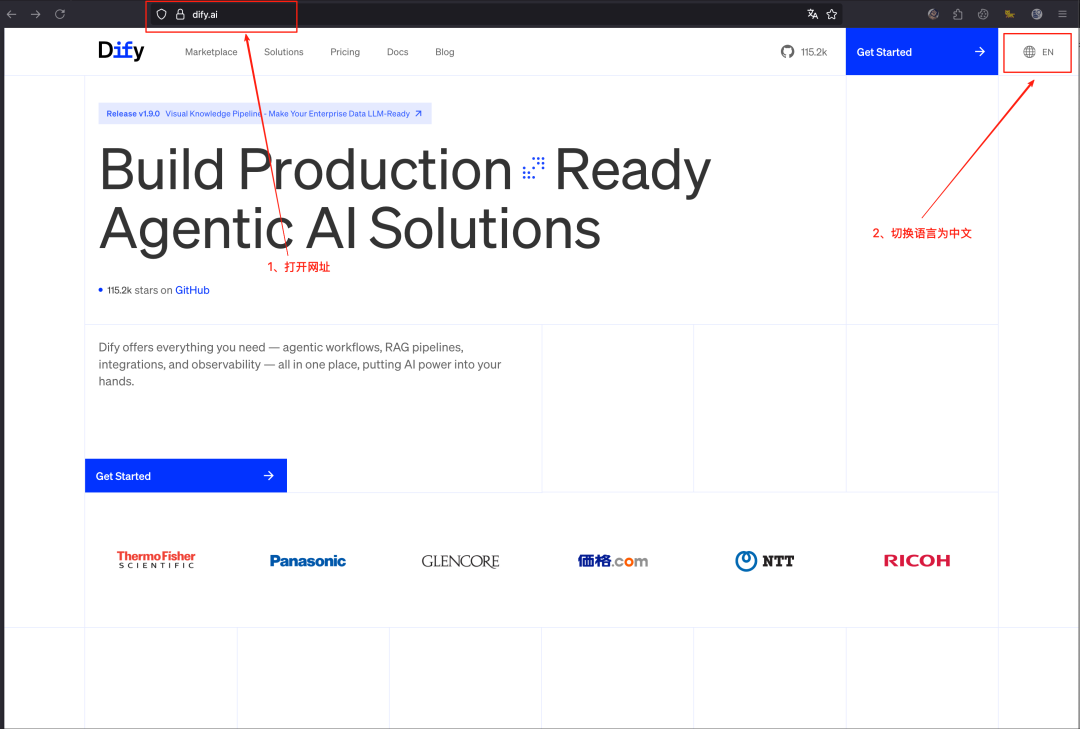Click the 'Agentic AI Solutions' heading line
The width and height of the screenshot is (1080, 729).
pyautogui.click(x=350, y=229)
